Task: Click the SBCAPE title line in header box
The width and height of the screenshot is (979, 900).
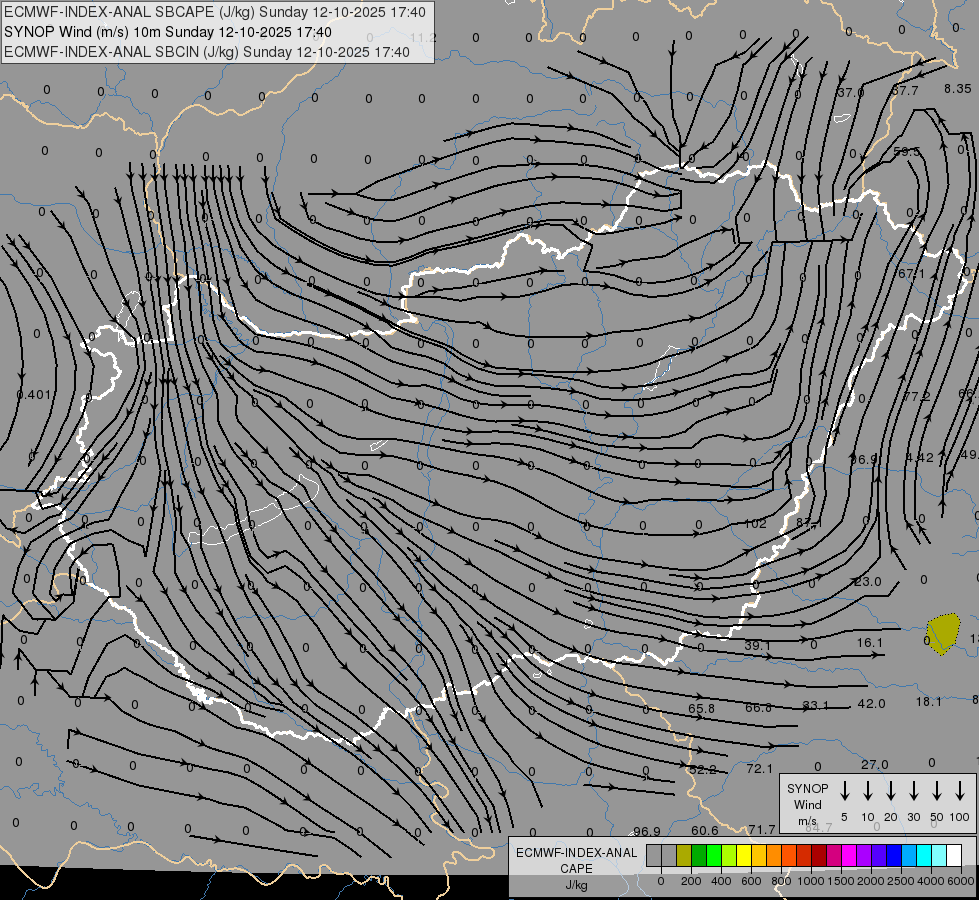Action: coord(215,12)
